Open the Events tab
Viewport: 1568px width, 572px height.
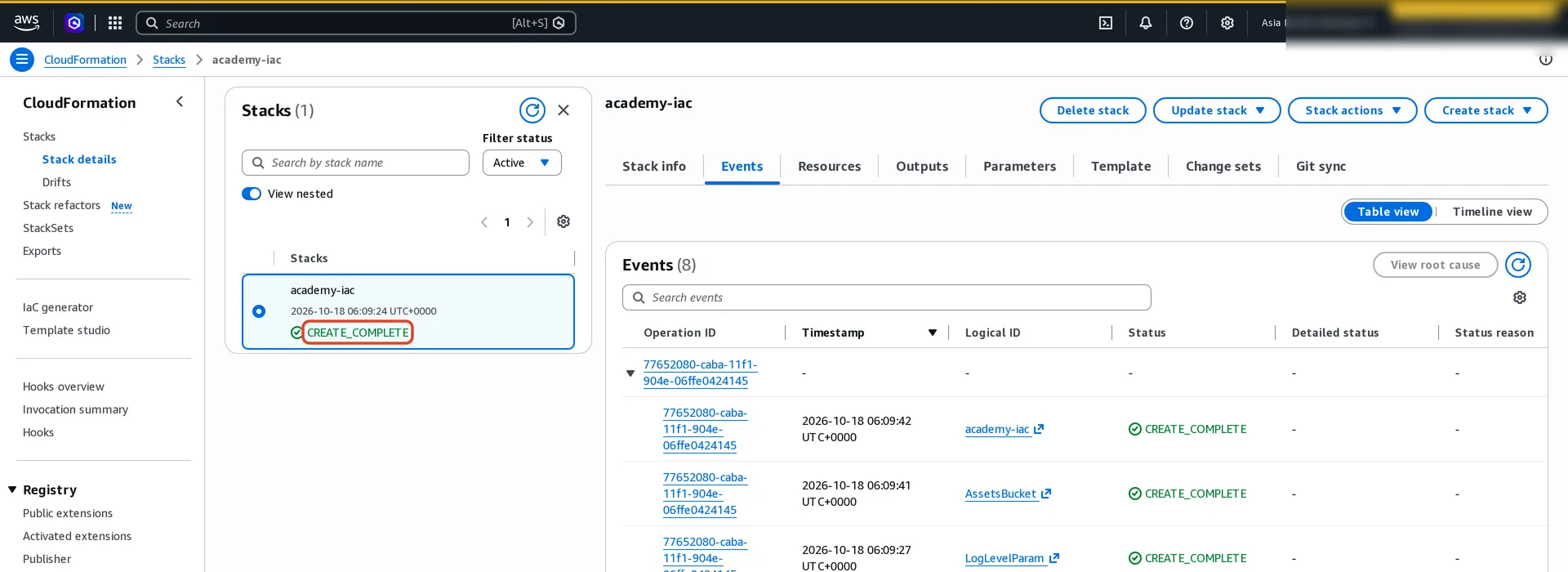point(742,166)
